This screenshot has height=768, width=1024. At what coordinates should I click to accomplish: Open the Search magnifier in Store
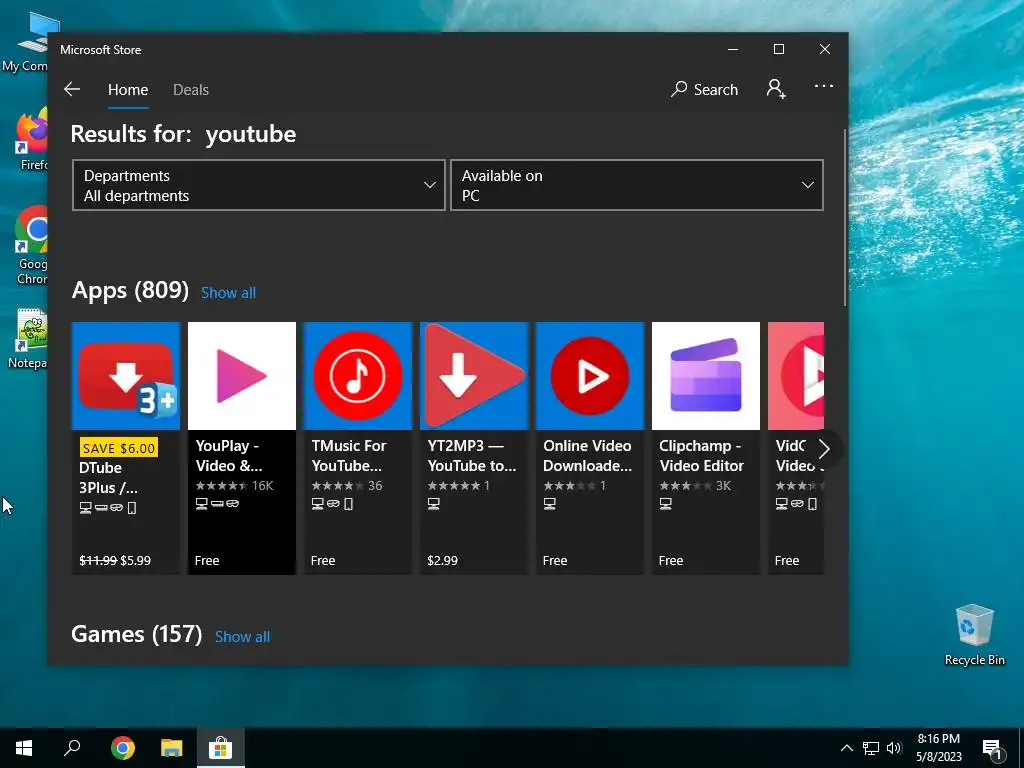(704, 89)
